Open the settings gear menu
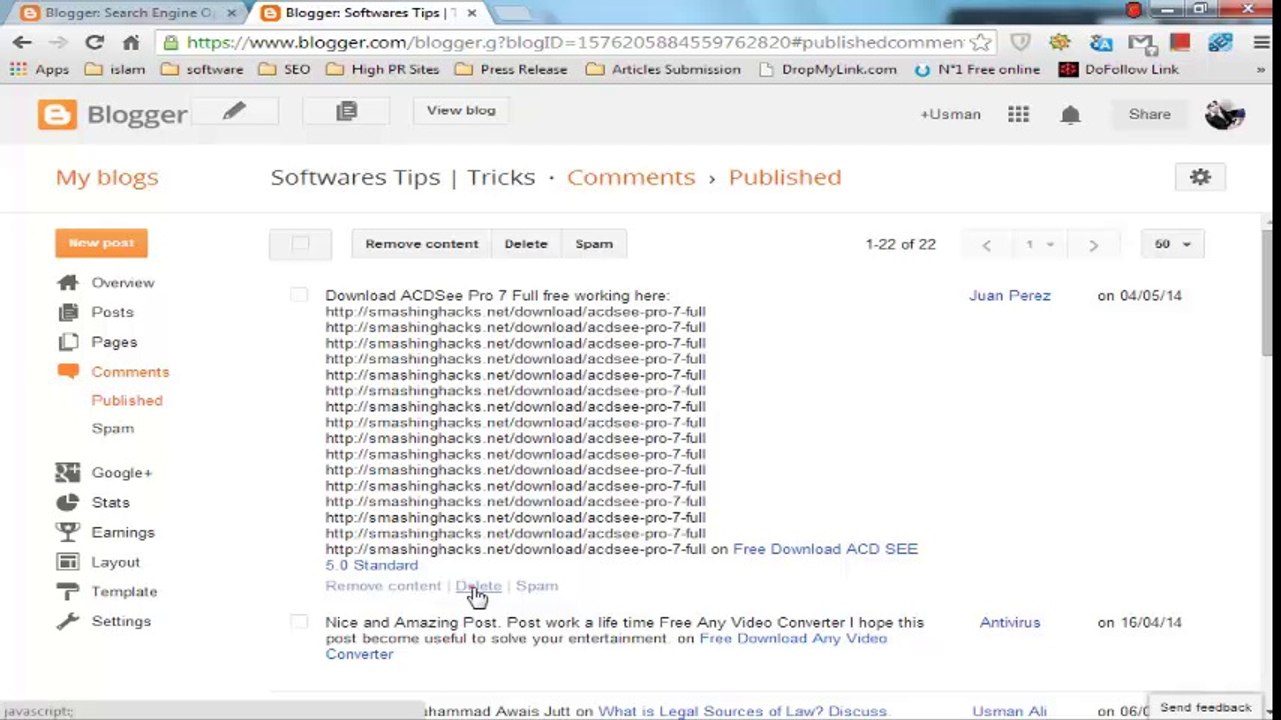The image size is (1281, 720). (x=1200, y=177)
